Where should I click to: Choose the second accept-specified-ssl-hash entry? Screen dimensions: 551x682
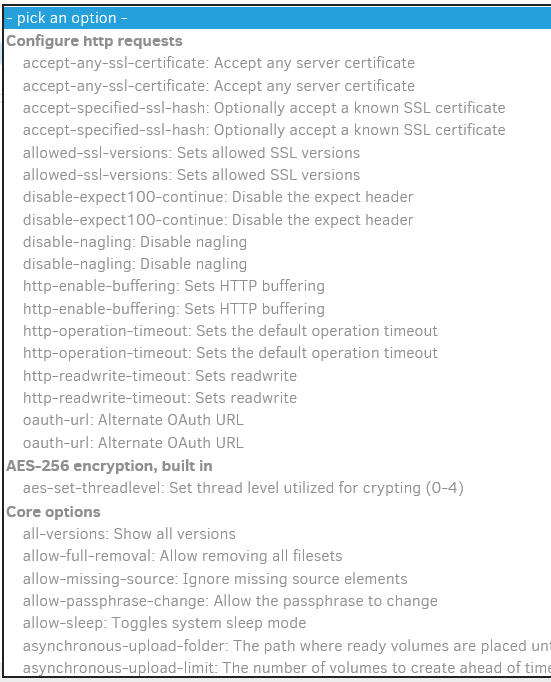point(277,130)
